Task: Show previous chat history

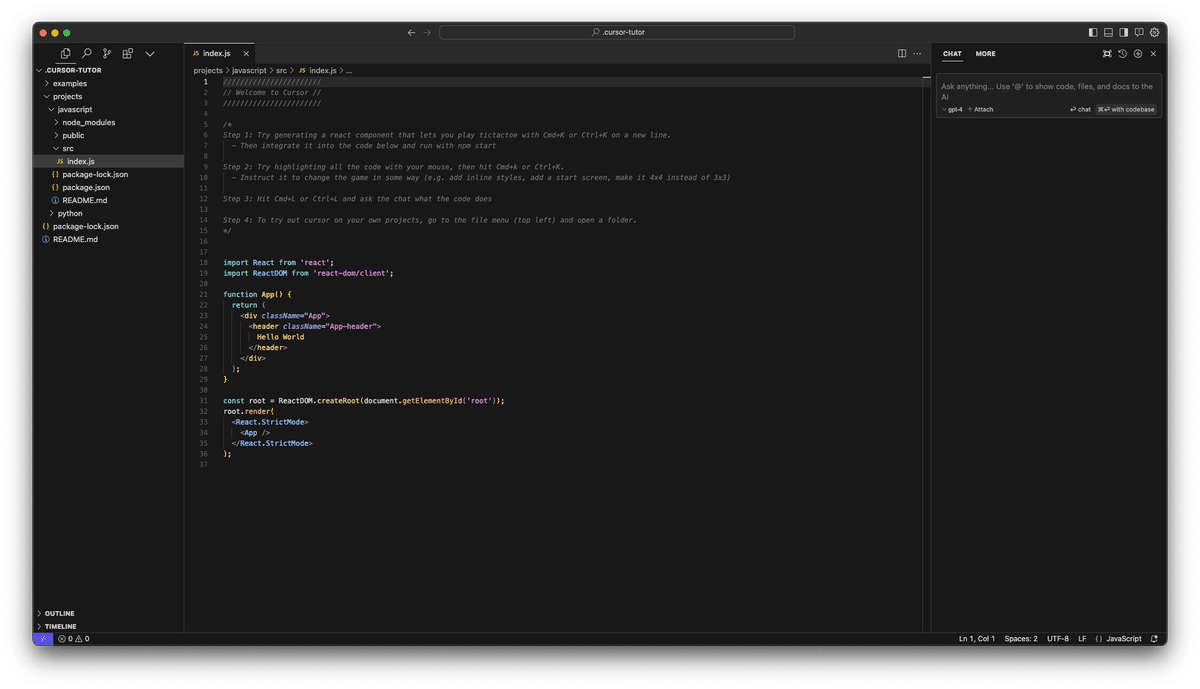Action: coord(1122,54)
